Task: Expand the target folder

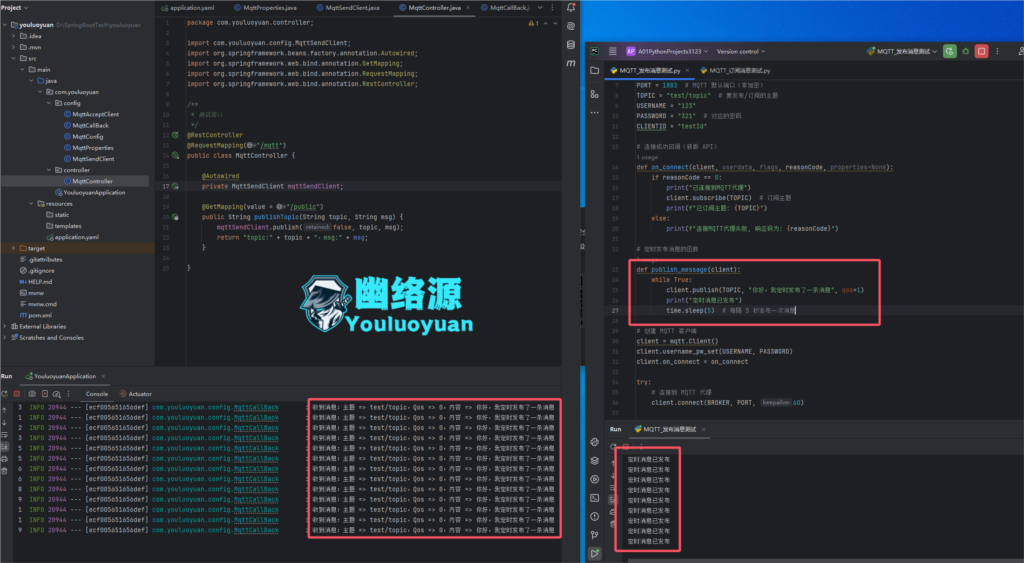Action: [13, 248]
